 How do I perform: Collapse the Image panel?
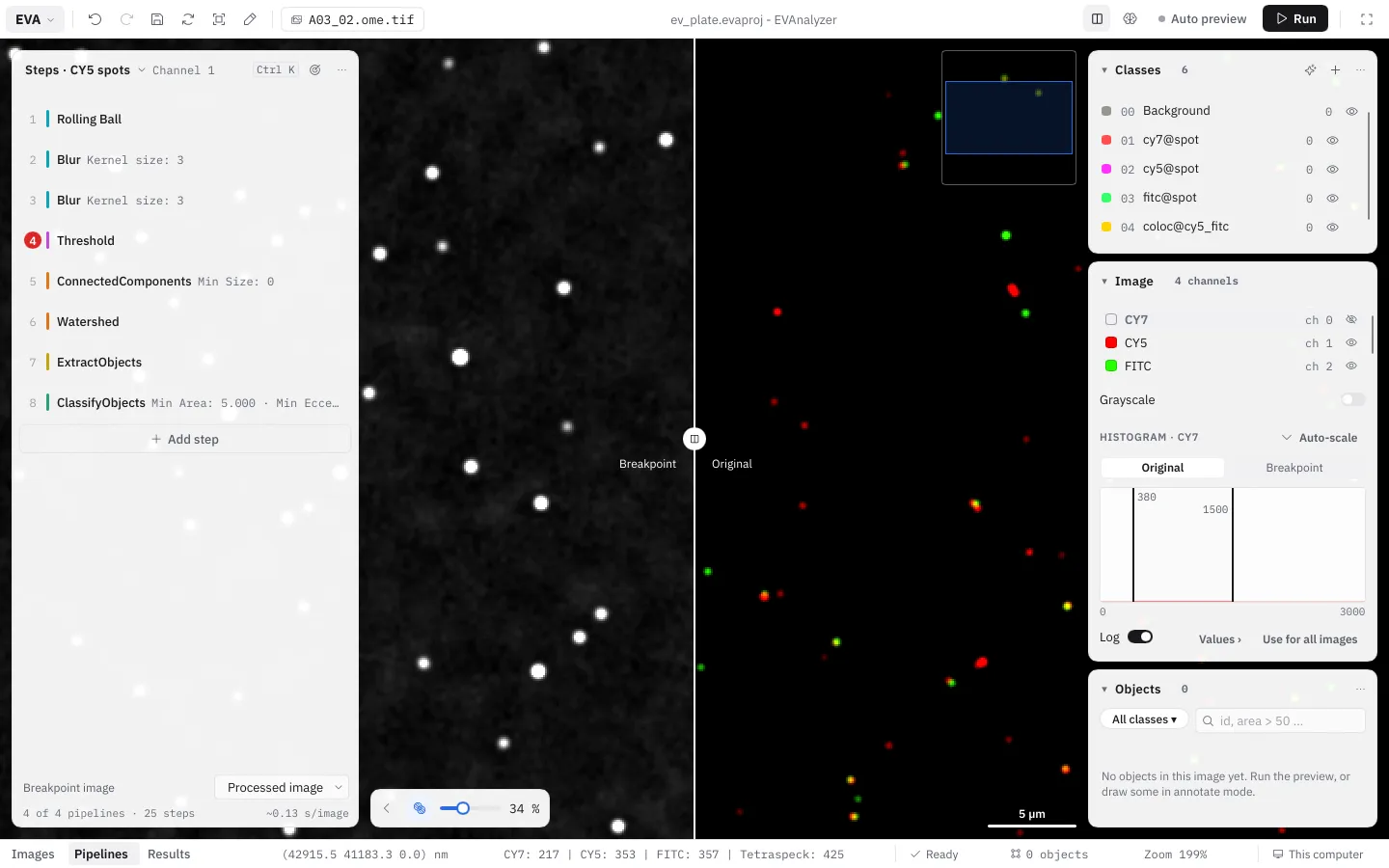click(1104, 281)
